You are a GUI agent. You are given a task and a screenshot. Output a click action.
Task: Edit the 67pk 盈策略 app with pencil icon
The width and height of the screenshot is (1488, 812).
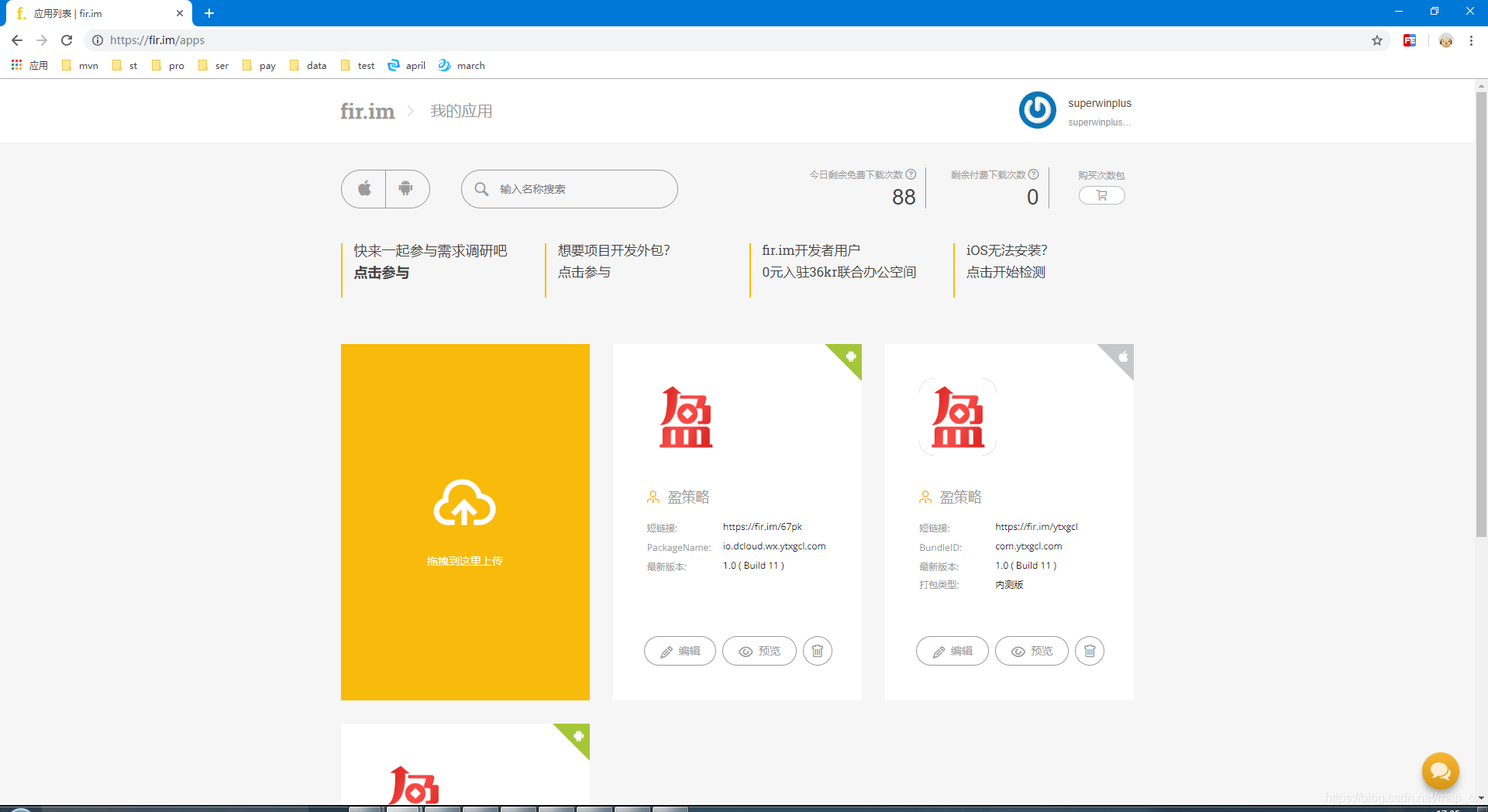[680, 651]
